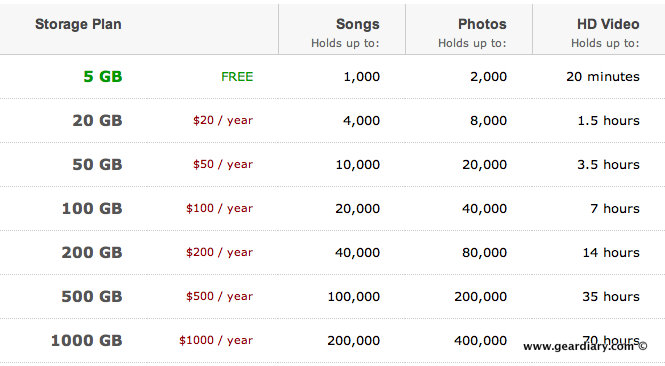Click the www.geardiary.com watermark
The image size is (665, 366).
click(x=585, y=347)
